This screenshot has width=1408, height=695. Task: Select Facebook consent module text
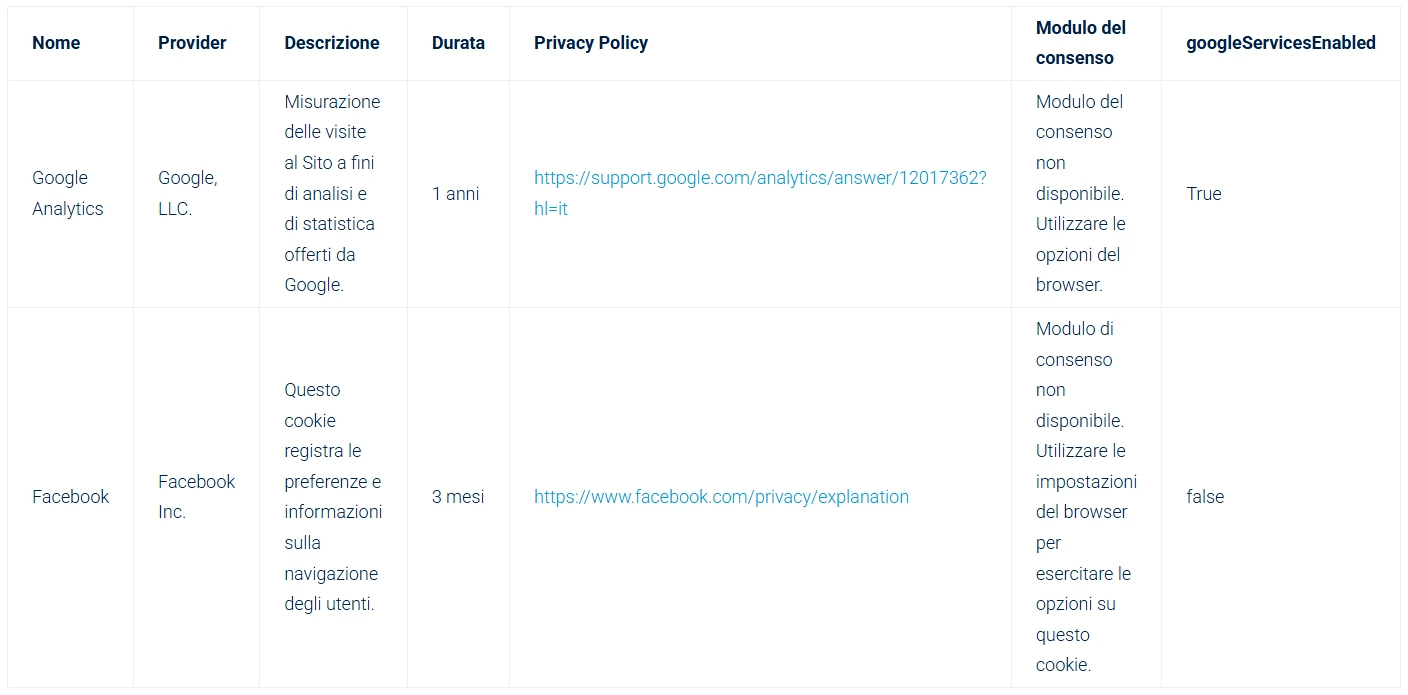(x=1086, y=497)
